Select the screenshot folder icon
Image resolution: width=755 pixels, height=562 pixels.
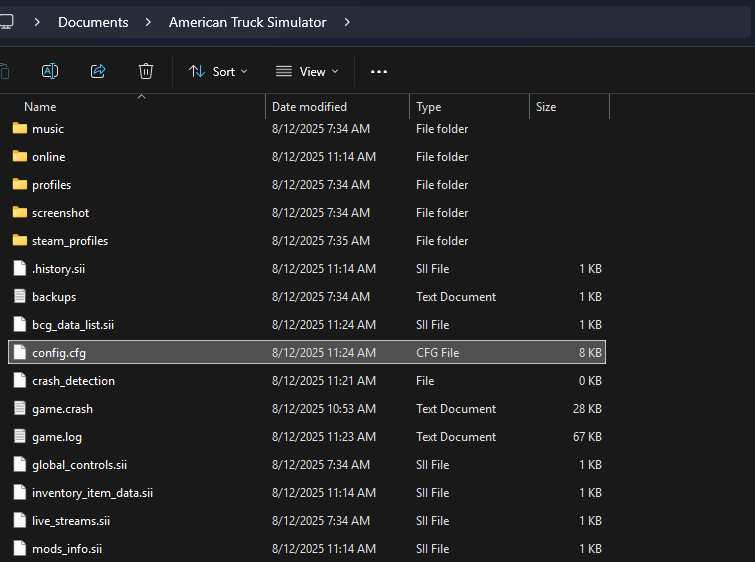(20, 212)
